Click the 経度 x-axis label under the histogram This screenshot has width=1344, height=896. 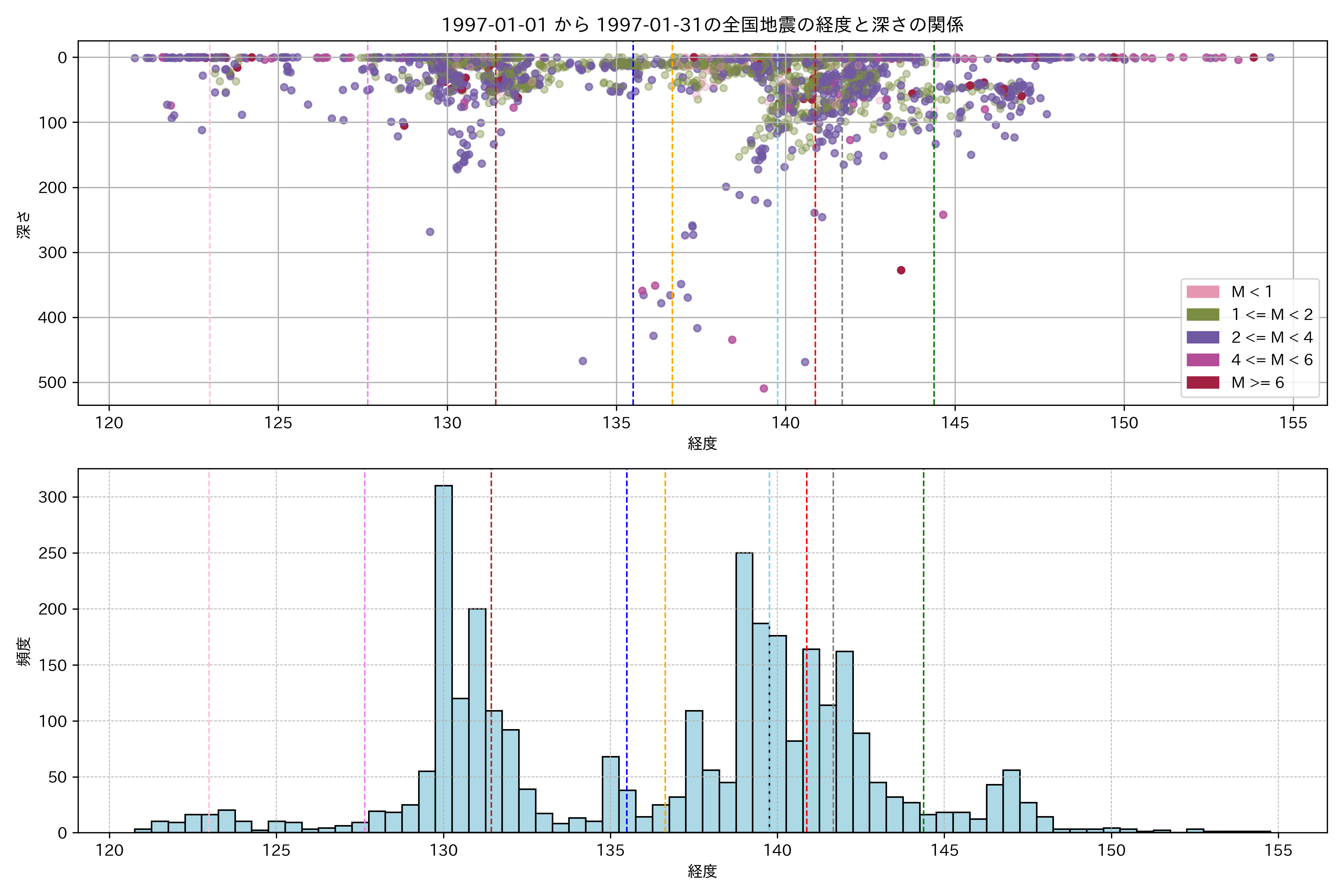(x=702, y=871)
